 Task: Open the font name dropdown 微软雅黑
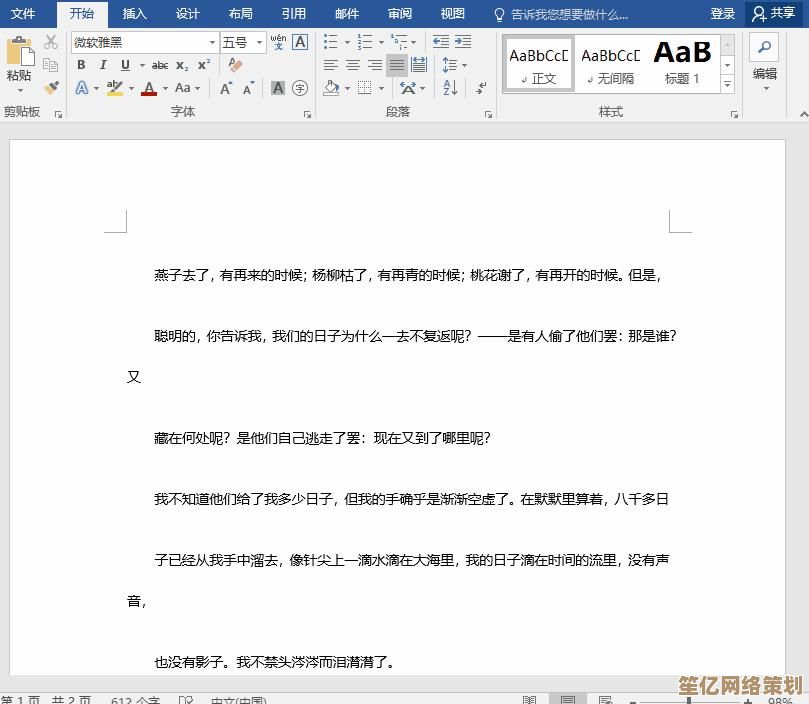pos(213,42)
